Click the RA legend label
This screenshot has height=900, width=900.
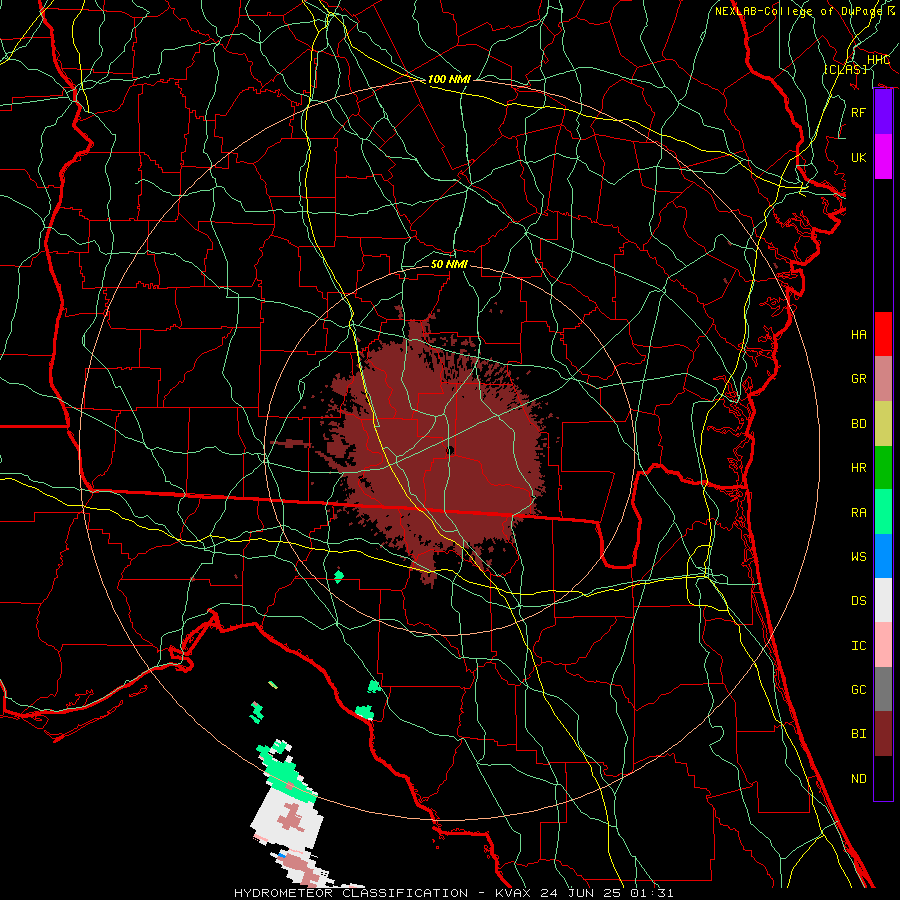(859, 513)
